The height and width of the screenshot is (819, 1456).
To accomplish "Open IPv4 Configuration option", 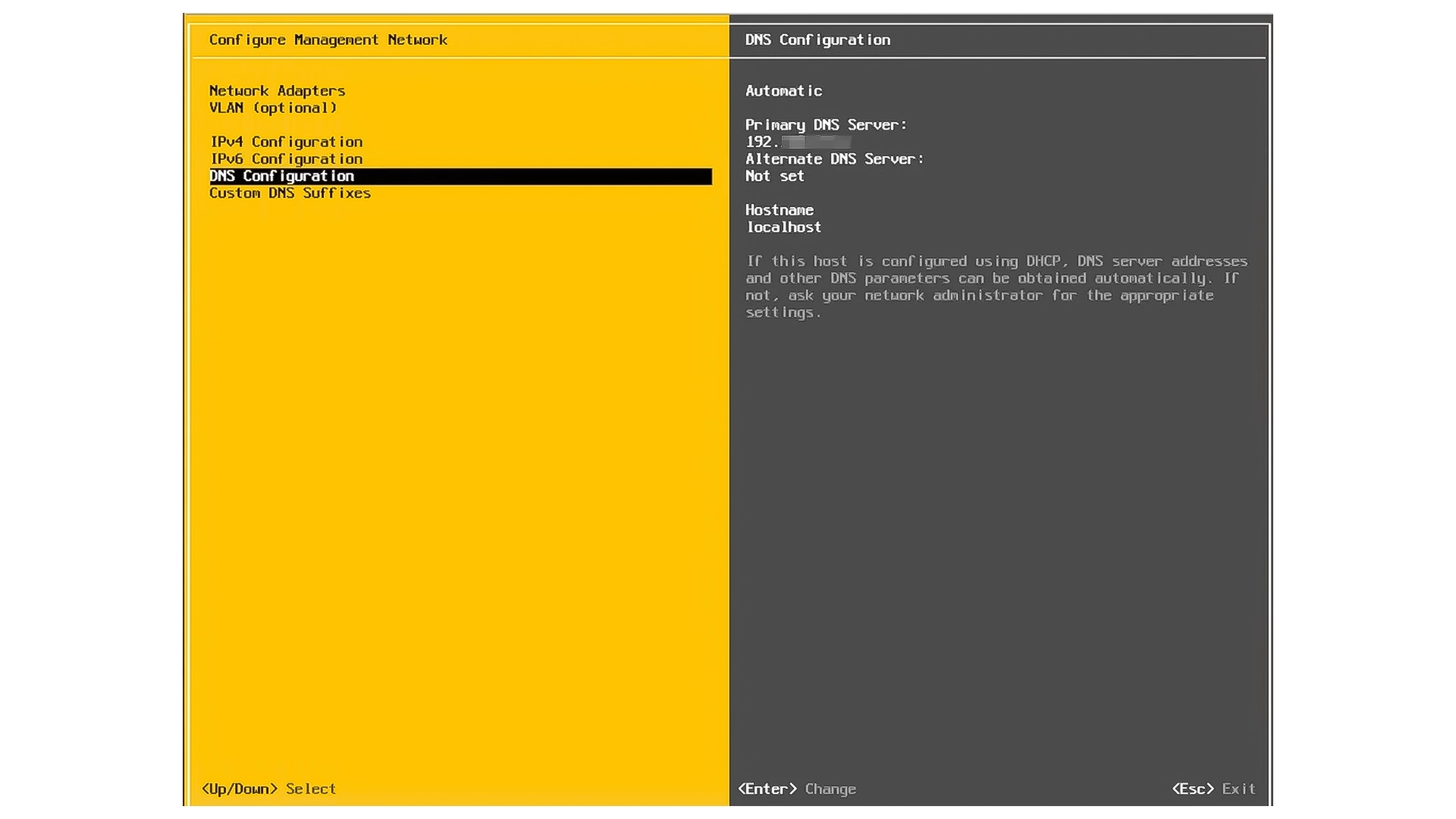I will [x=286, y=142].
